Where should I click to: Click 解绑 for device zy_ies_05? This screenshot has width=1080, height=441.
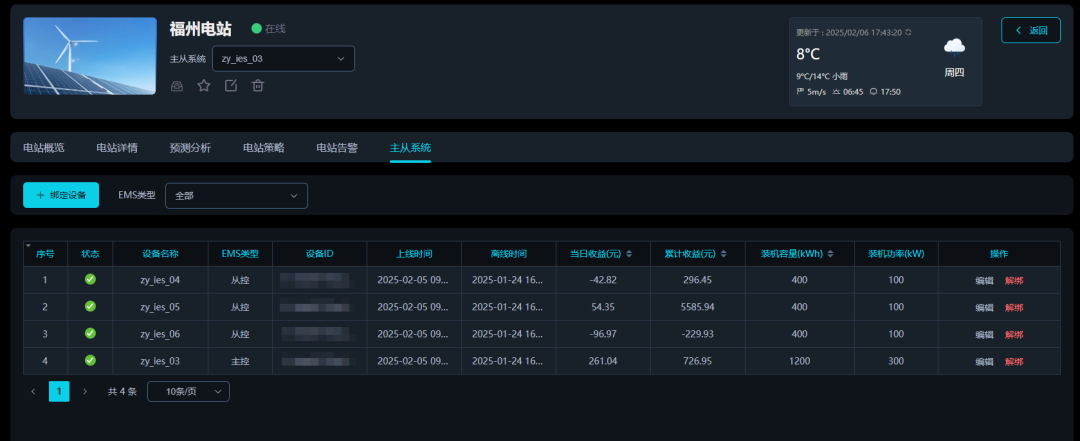[x=1014, y=307]
